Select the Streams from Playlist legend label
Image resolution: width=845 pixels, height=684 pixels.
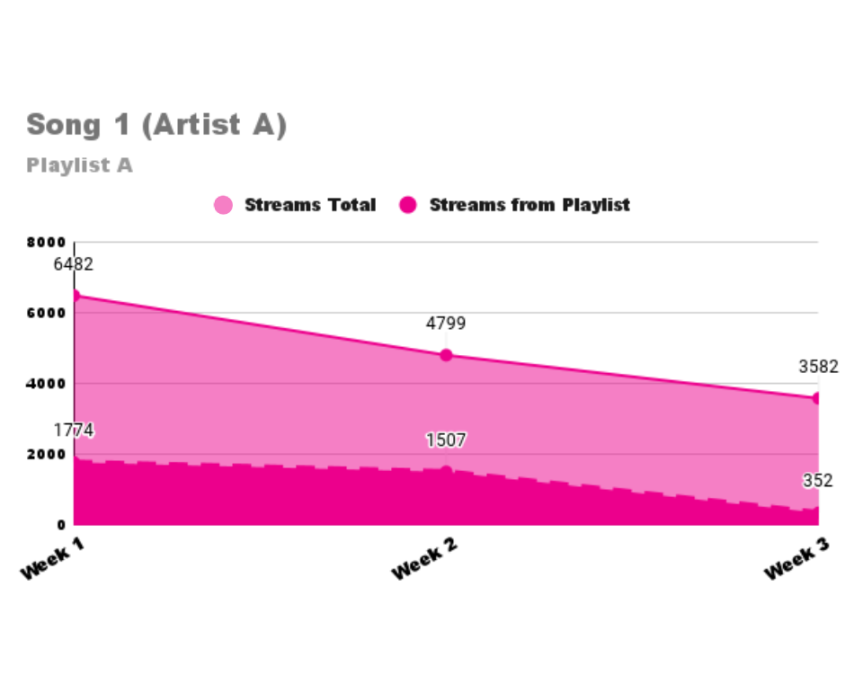point(529,205)
